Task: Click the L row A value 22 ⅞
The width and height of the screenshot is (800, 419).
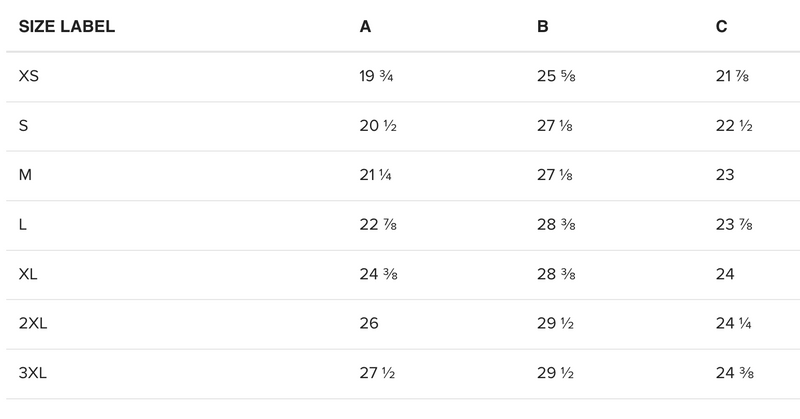Action: (376, 225)
